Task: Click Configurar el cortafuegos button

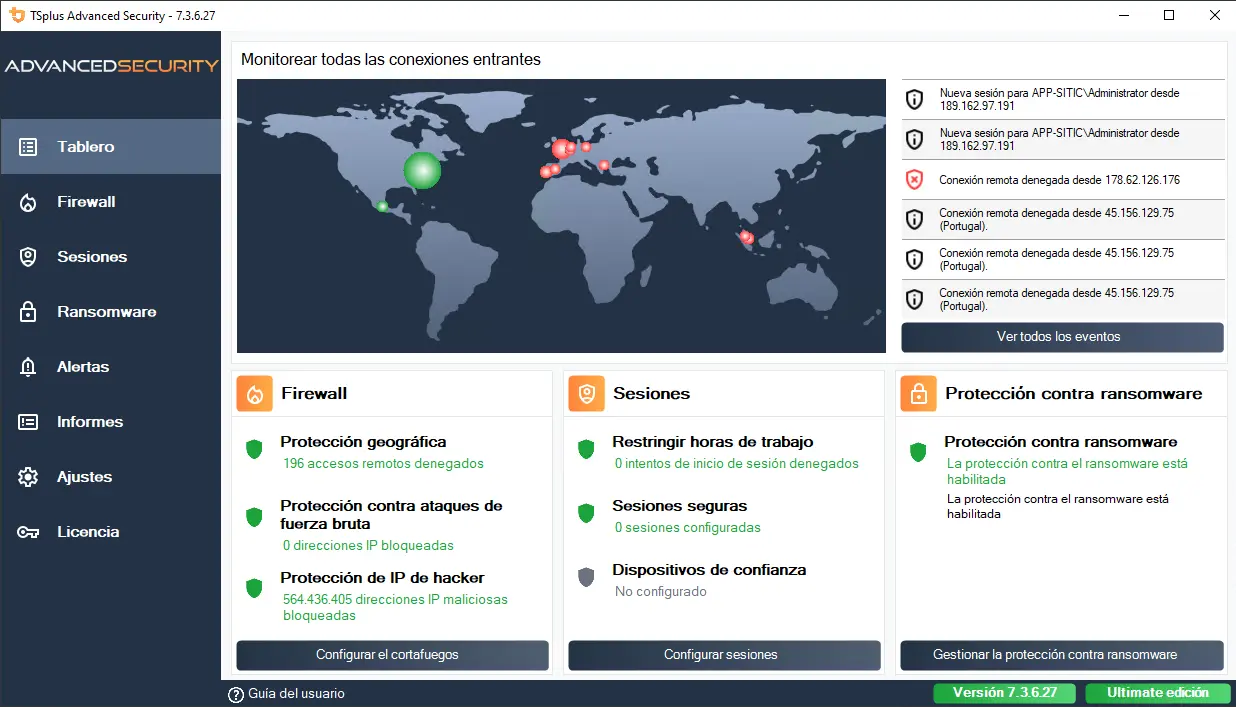Action: click(x=392, y=655)
